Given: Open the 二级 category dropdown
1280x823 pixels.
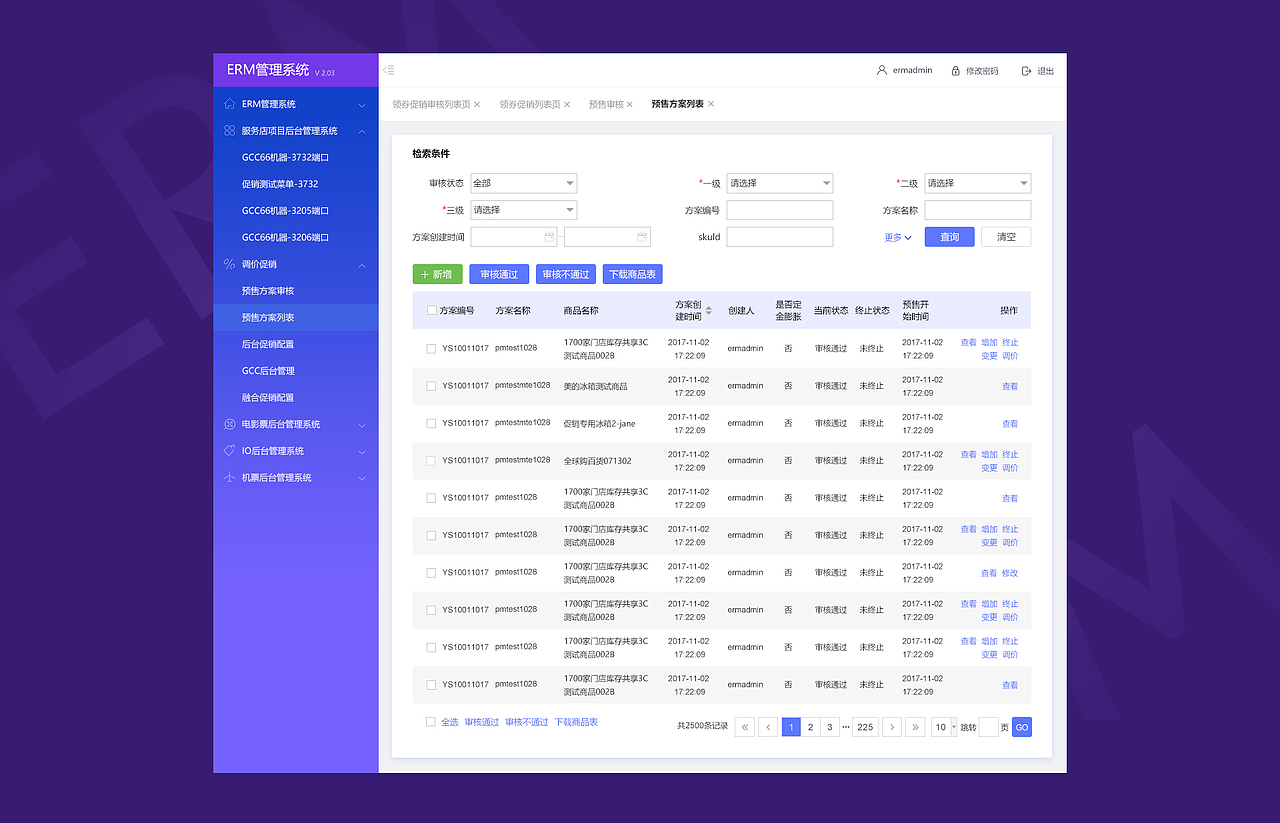Looking at the screenshot, I should (978, 183).
